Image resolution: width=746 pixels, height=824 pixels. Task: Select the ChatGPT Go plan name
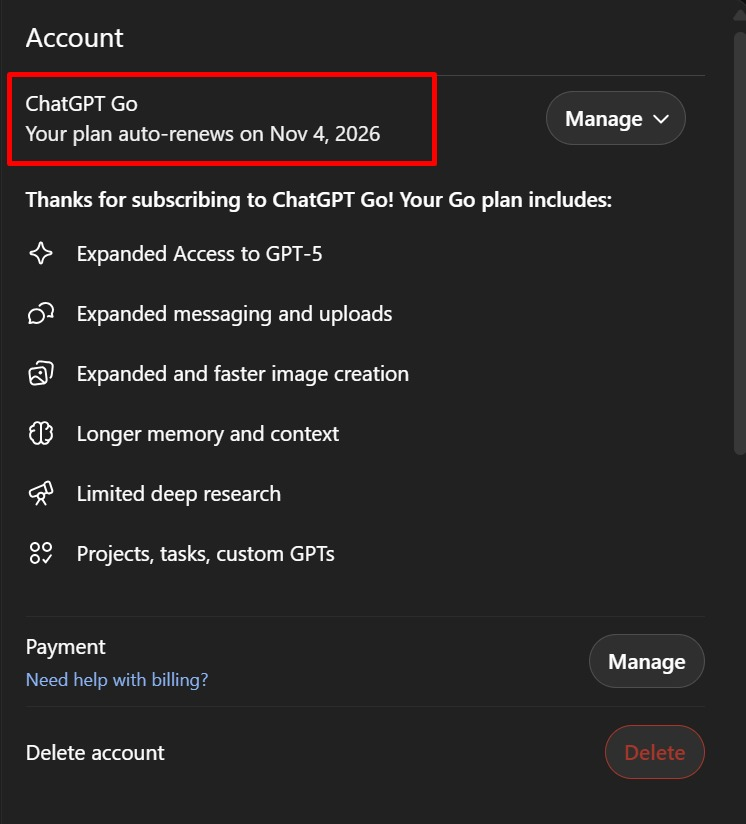[81, 104]
